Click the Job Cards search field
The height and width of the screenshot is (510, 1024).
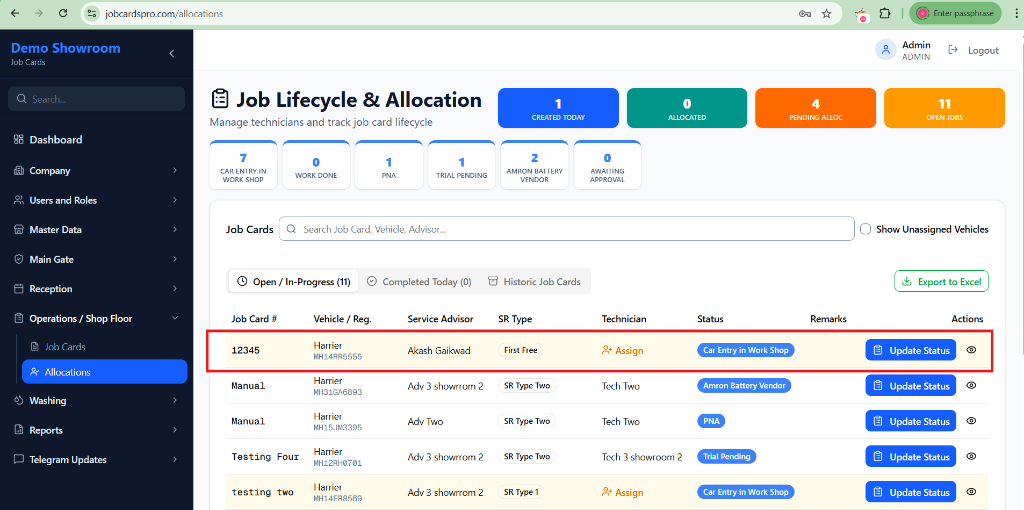pyautogui.click(x=566, y=229)
